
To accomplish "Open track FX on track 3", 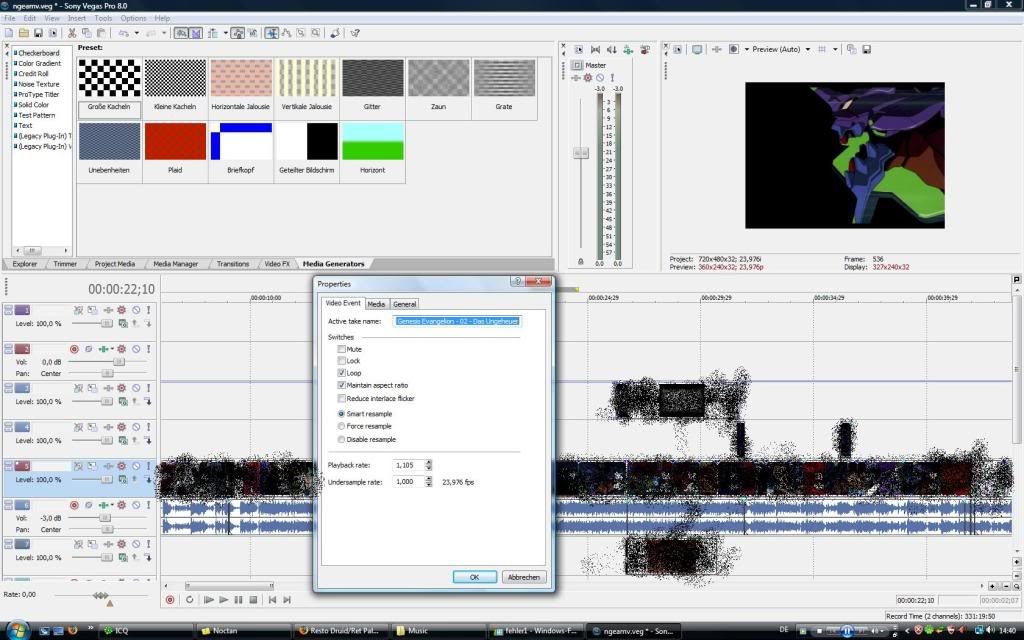I will tap(108, 388).
